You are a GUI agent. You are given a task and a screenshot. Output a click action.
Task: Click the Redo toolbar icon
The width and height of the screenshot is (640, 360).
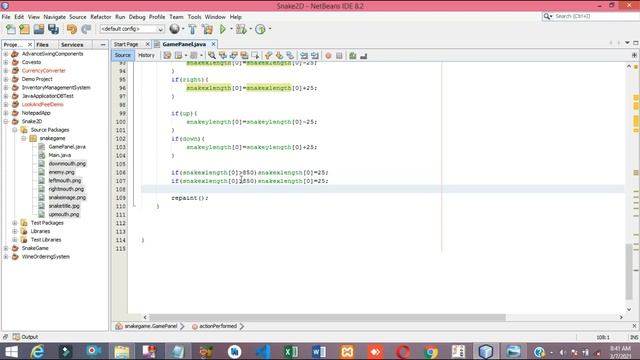(86, 29)
